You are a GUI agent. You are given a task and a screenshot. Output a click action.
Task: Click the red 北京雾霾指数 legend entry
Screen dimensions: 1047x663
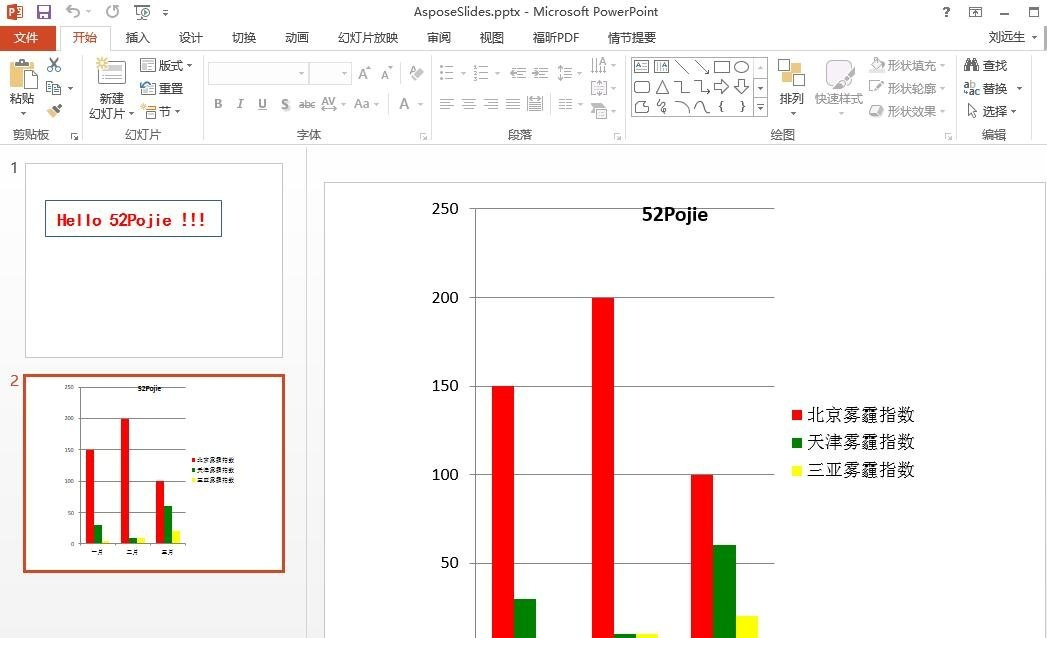pyautogui.click(x=853, y=415)
